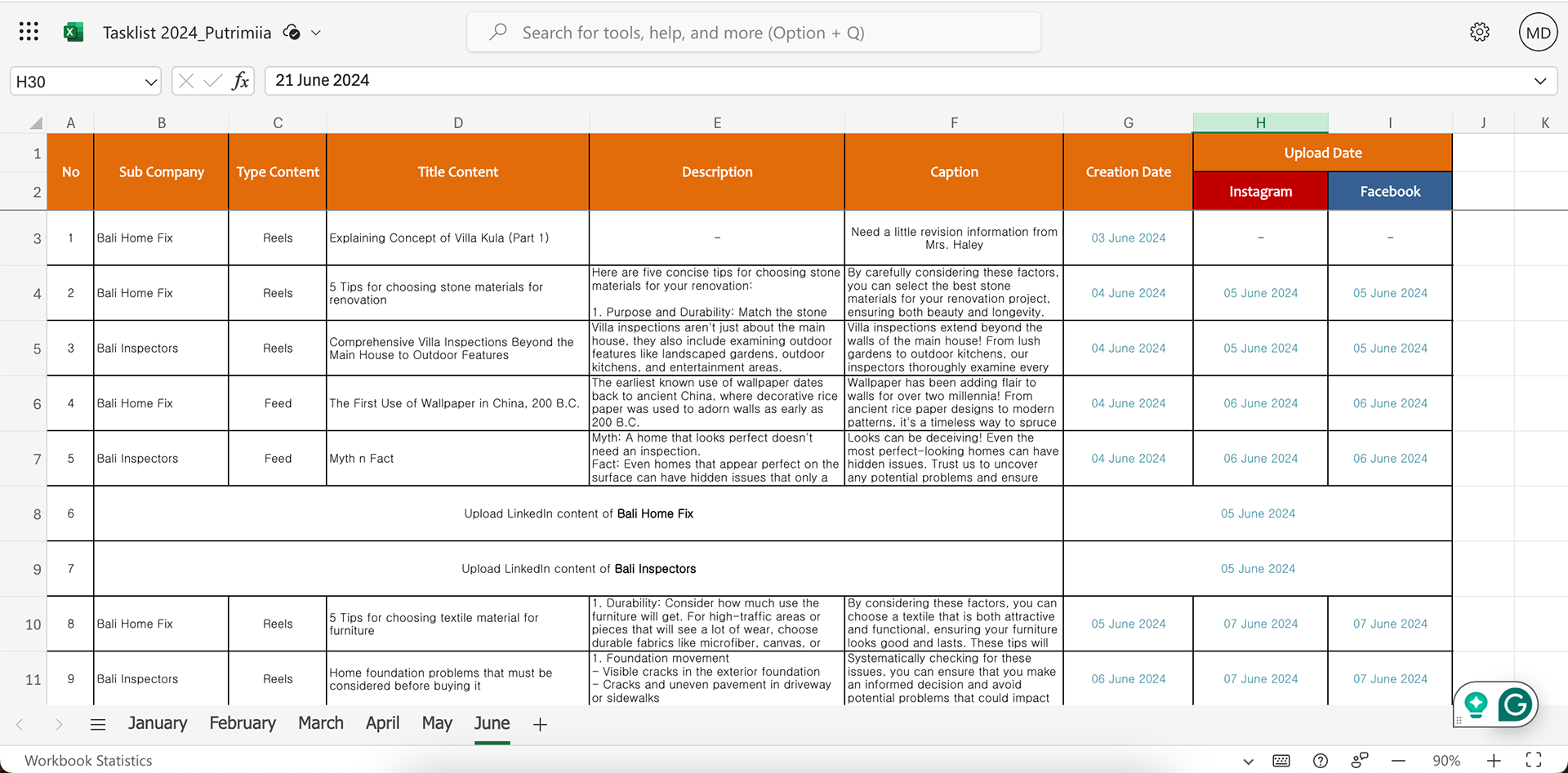1568x773 pixels.
Task: Switch to the May sheet tab
Action: [437, 723]
